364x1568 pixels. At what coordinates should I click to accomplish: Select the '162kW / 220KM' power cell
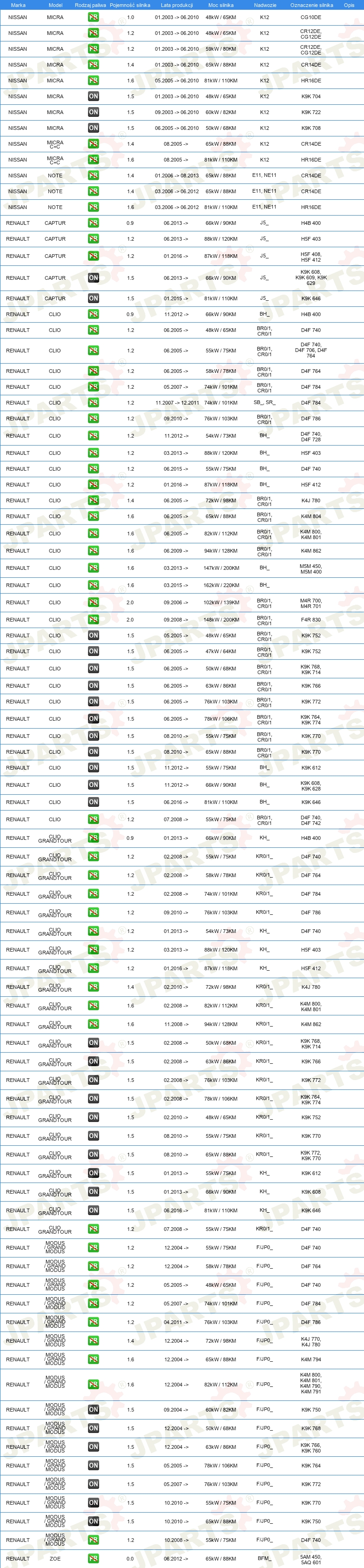tap(221, 585)
